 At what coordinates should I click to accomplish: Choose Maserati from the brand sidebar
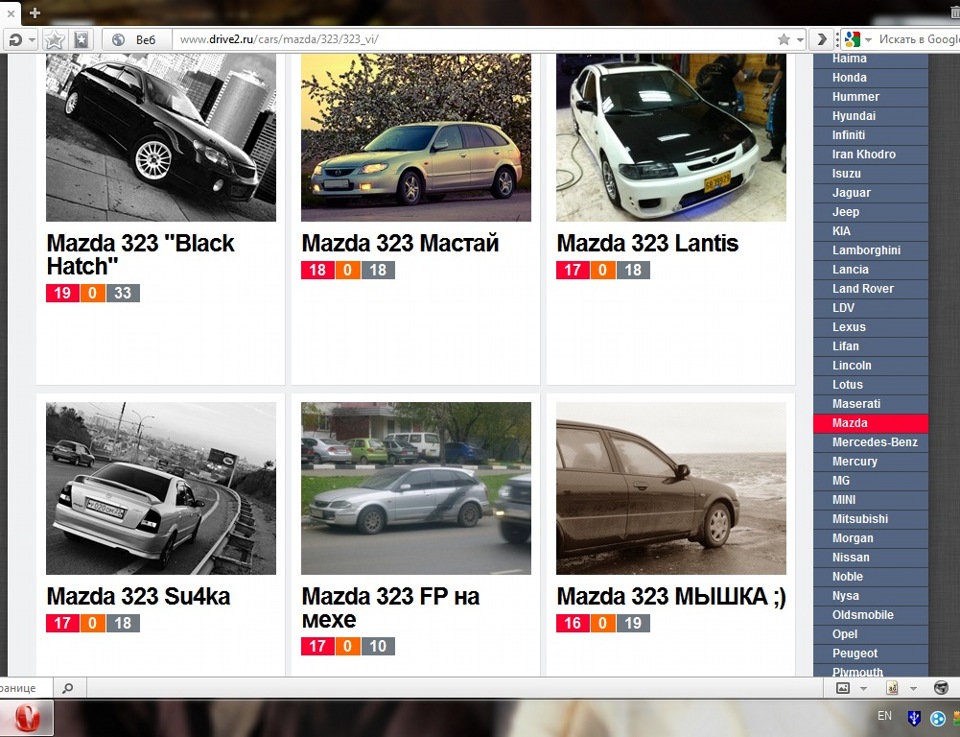pyautogui.click(x=871, y=404)
